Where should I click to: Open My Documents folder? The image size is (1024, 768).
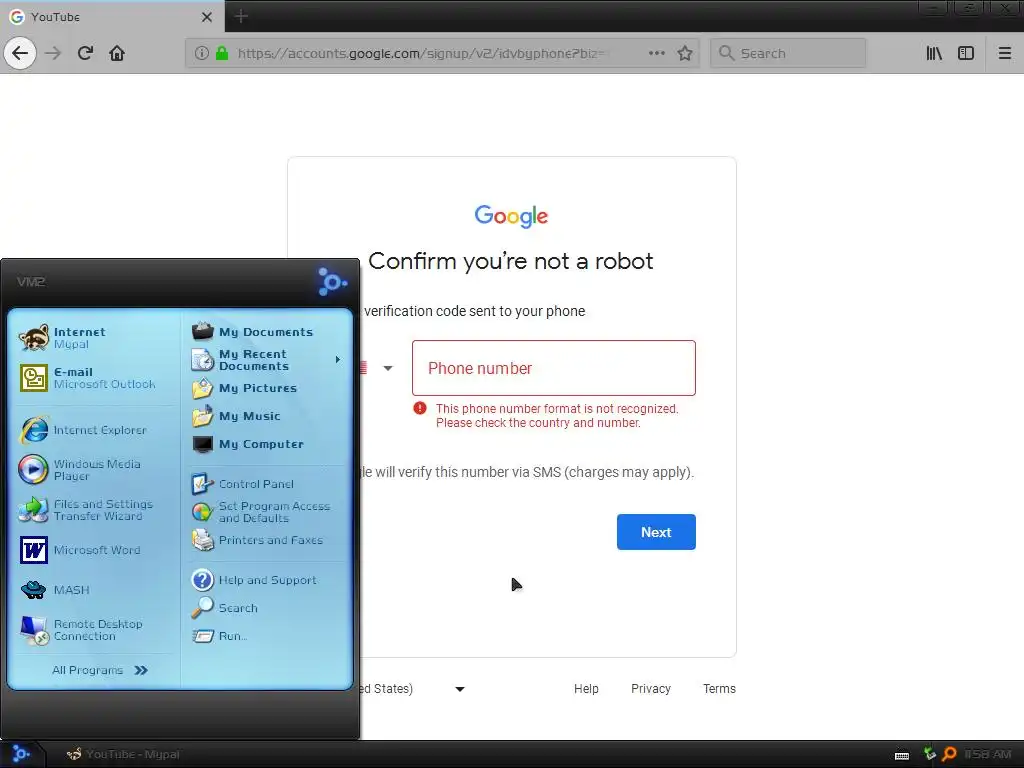(x=266, y=332)
